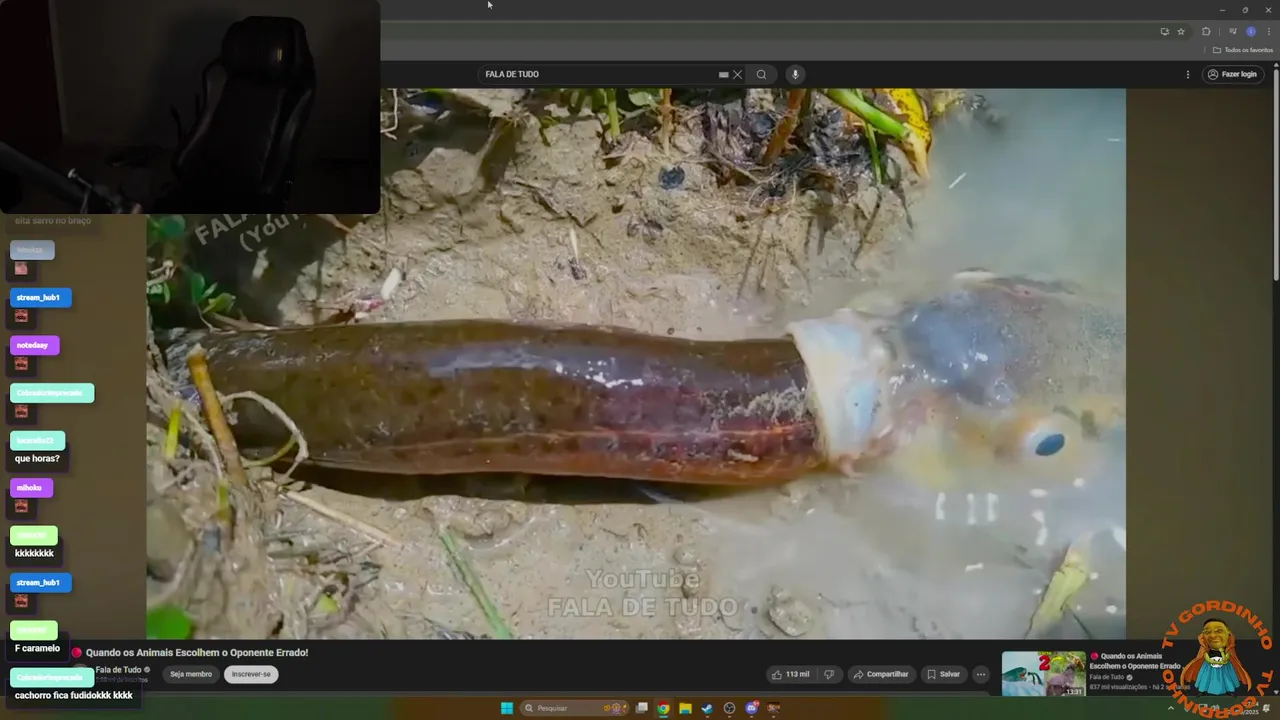
Task: Click the Fazer login button
Action: (x=1232, y=74)
